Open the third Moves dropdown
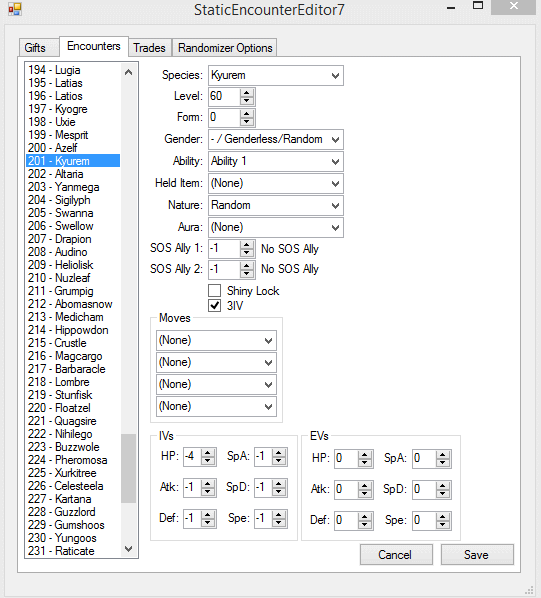541x598 pixels. click(216, 384)
